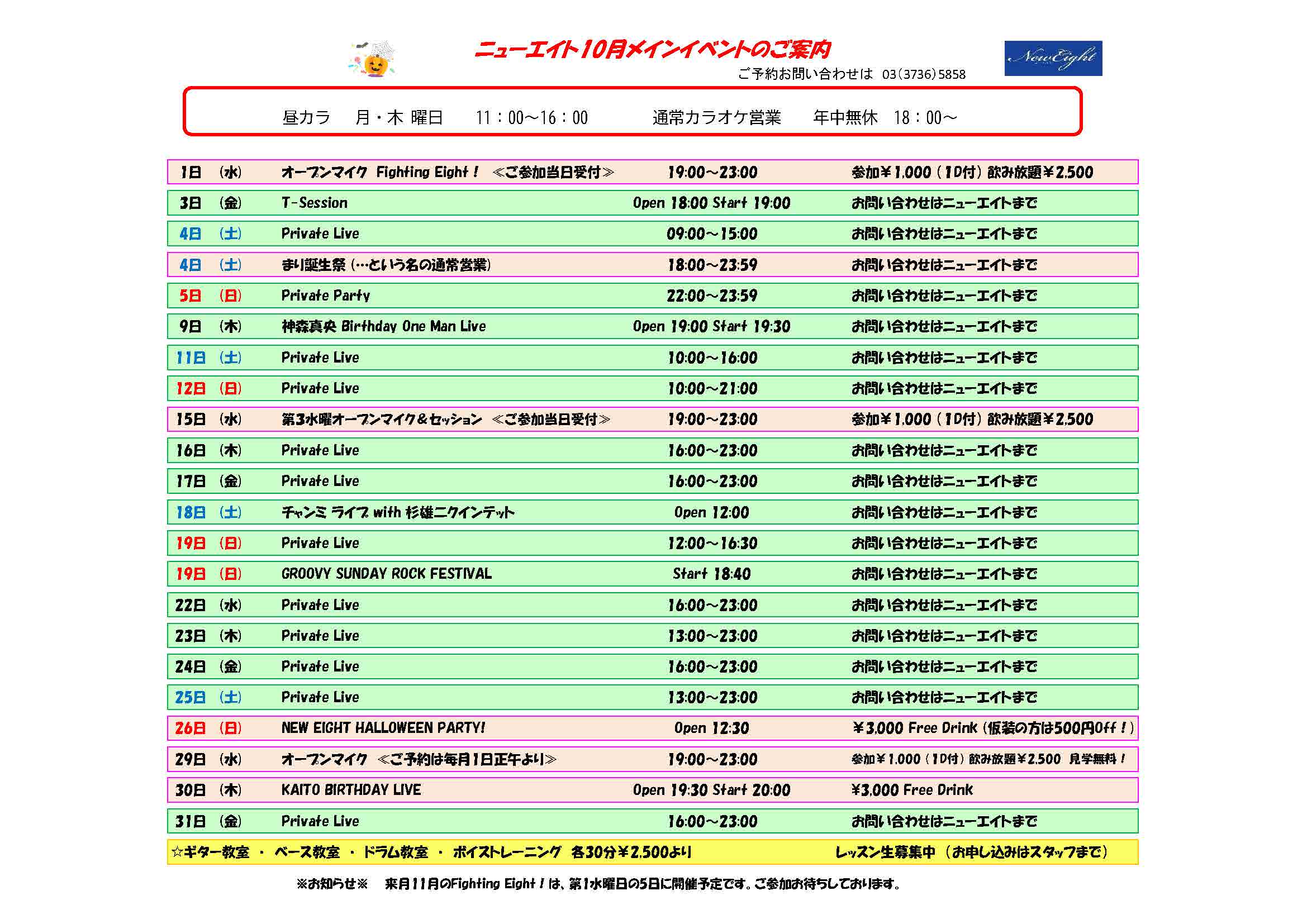Select the 第3水曜オープンマイク＆セッション event
Screen dimensions: 1307x924
click(x=382, y=420)
